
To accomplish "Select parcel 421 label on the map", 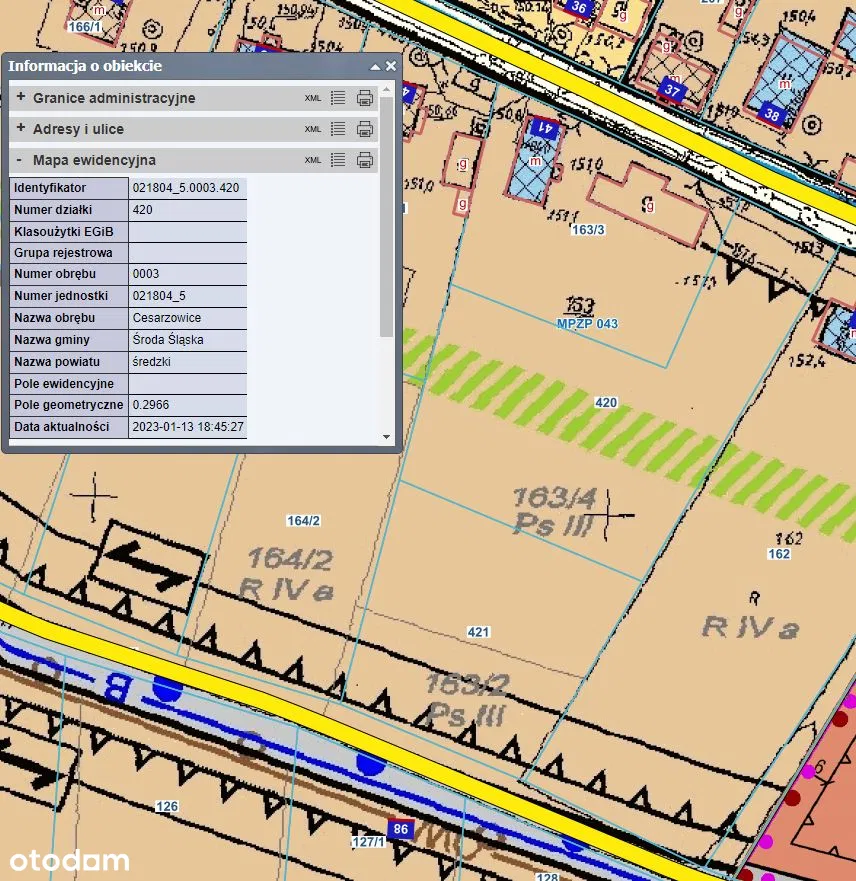I will click(x=478, y=632).
